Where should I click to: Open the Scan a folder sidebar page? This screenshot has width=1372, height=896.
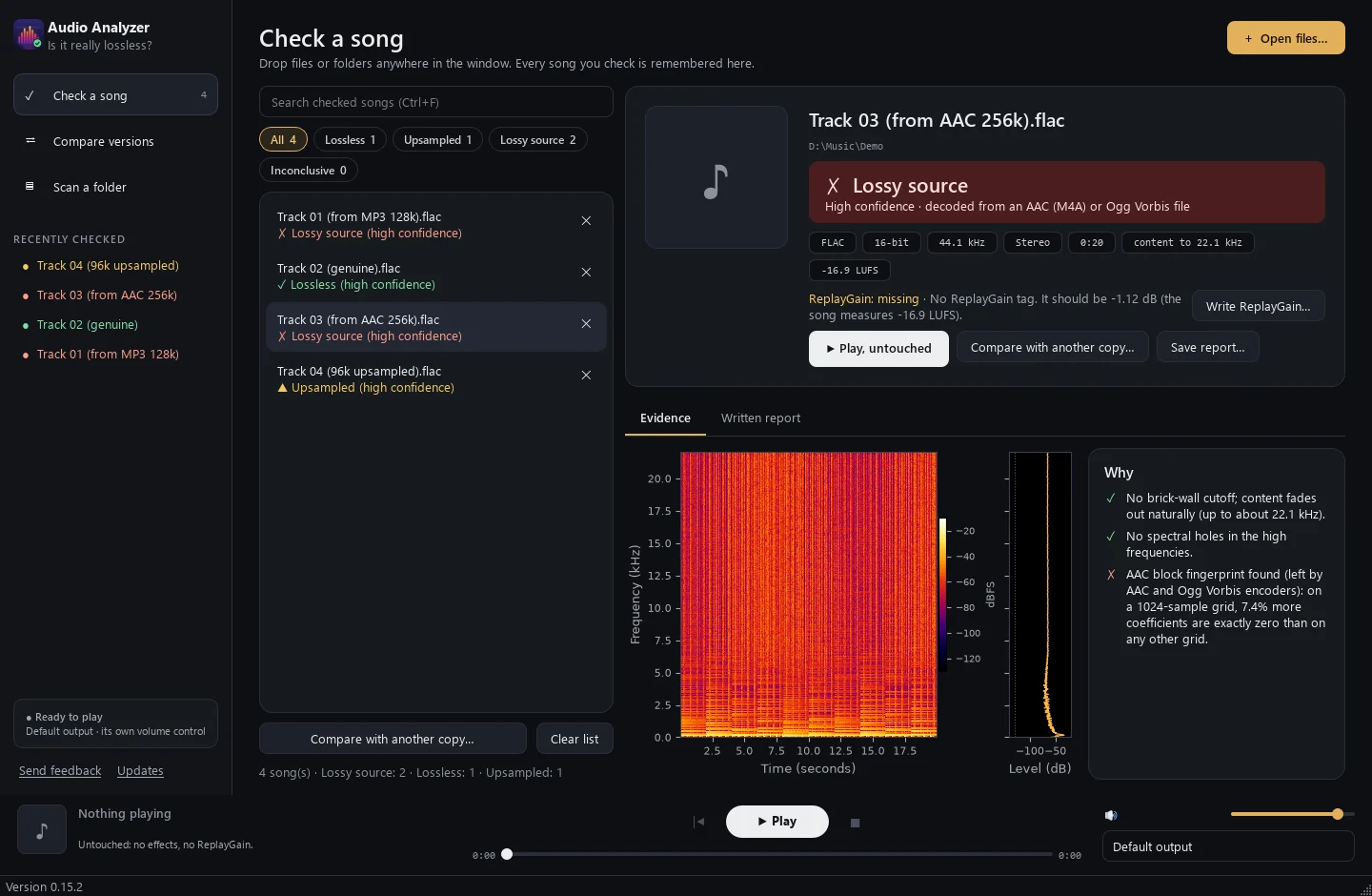pyautogui.click(x=115, y=187)
